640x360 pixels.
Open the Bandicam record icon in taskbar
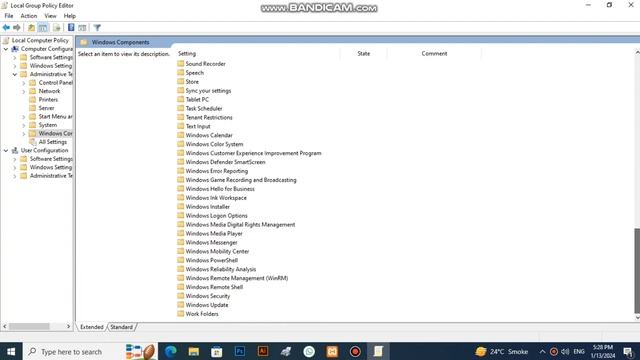click(355, 351)
